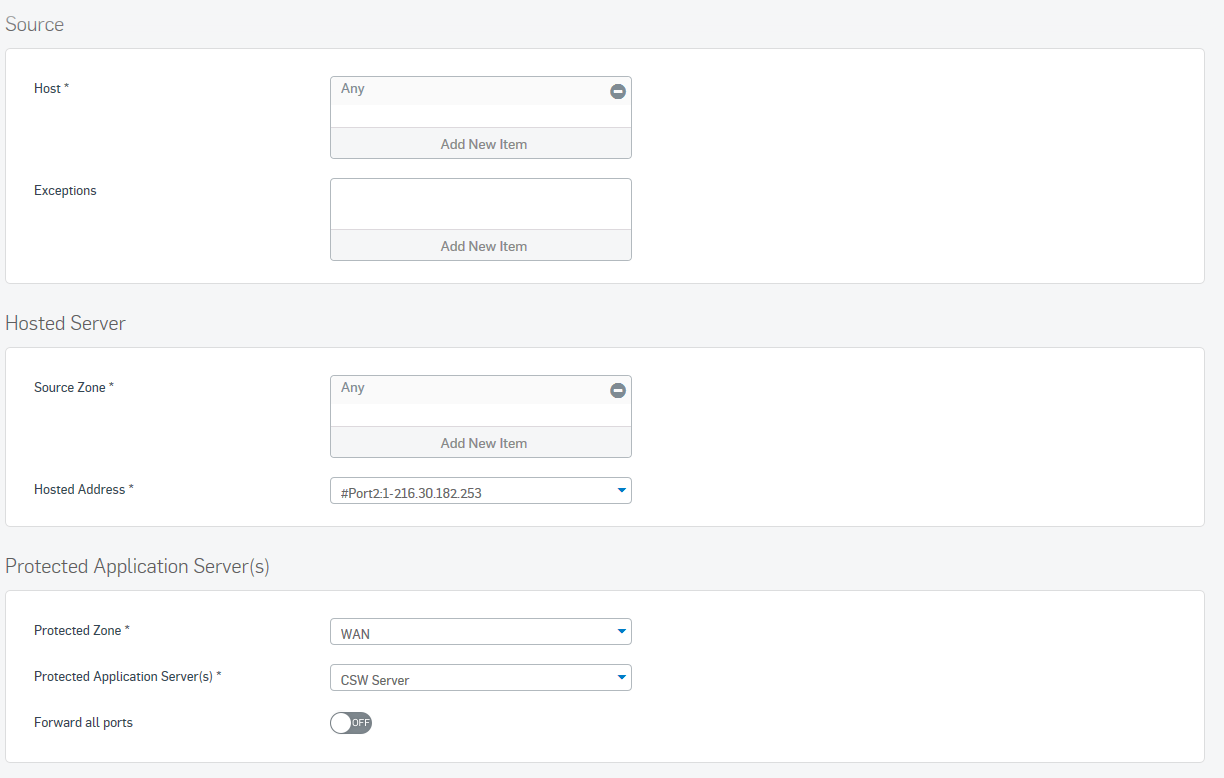Remove the Any entry from Source Zone list

point(618,390)
